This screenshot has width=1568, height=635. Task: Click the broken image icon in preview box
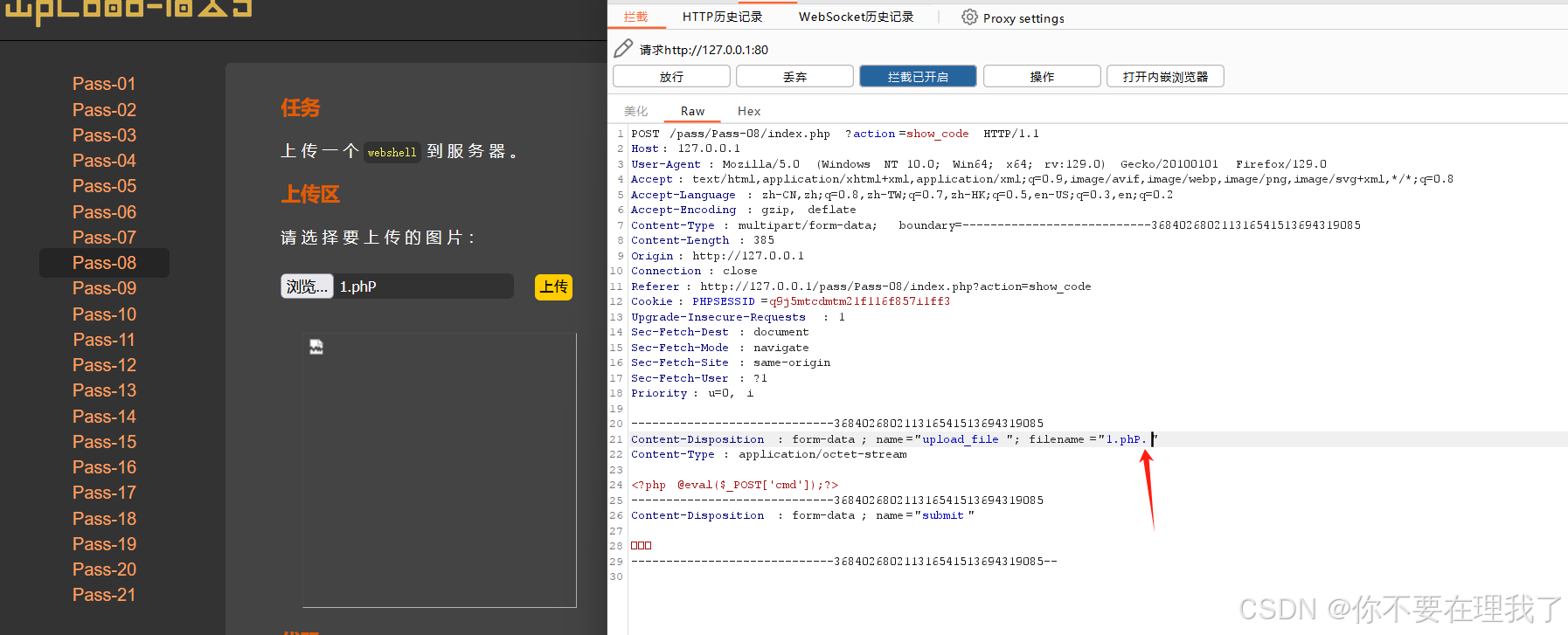tap(316, 347)
